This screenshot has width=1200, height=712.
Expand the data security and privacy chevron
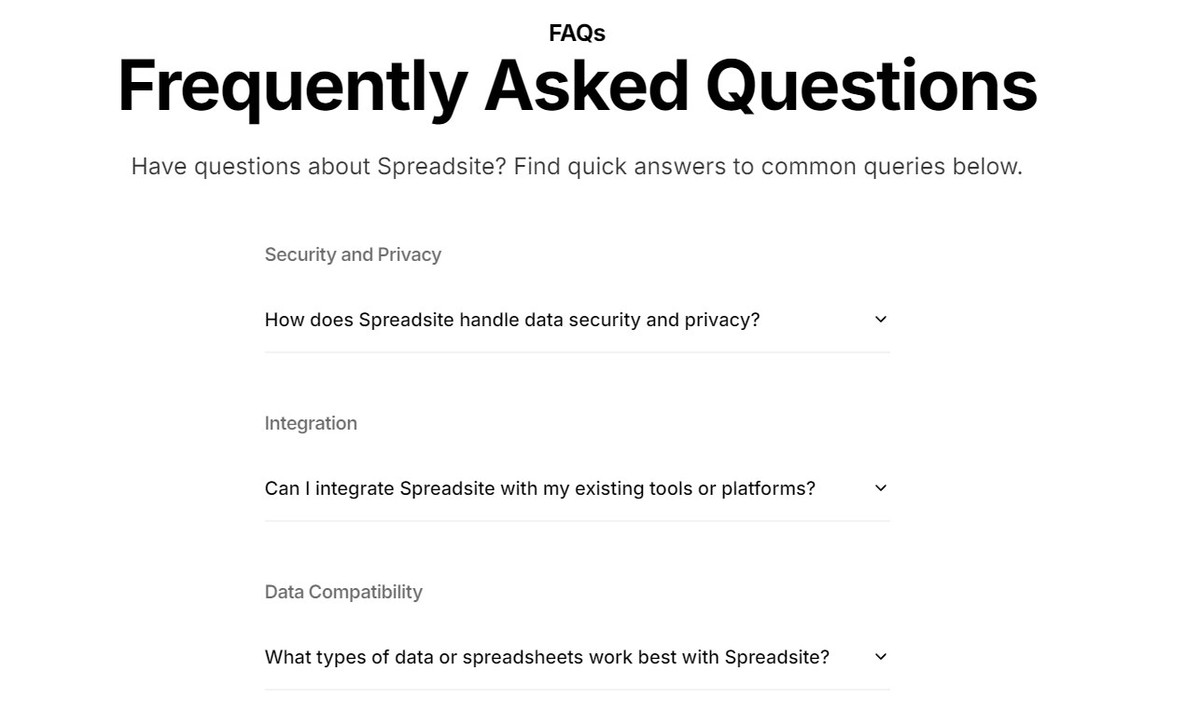tap(880, 320)
